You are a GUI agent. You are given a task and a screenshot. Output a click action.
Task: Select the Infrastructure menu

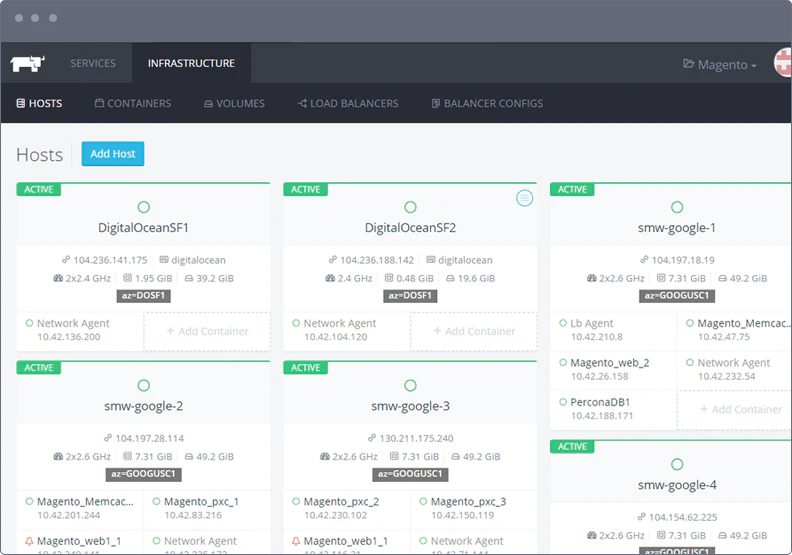pyautogui.click(x=191, y=63)
